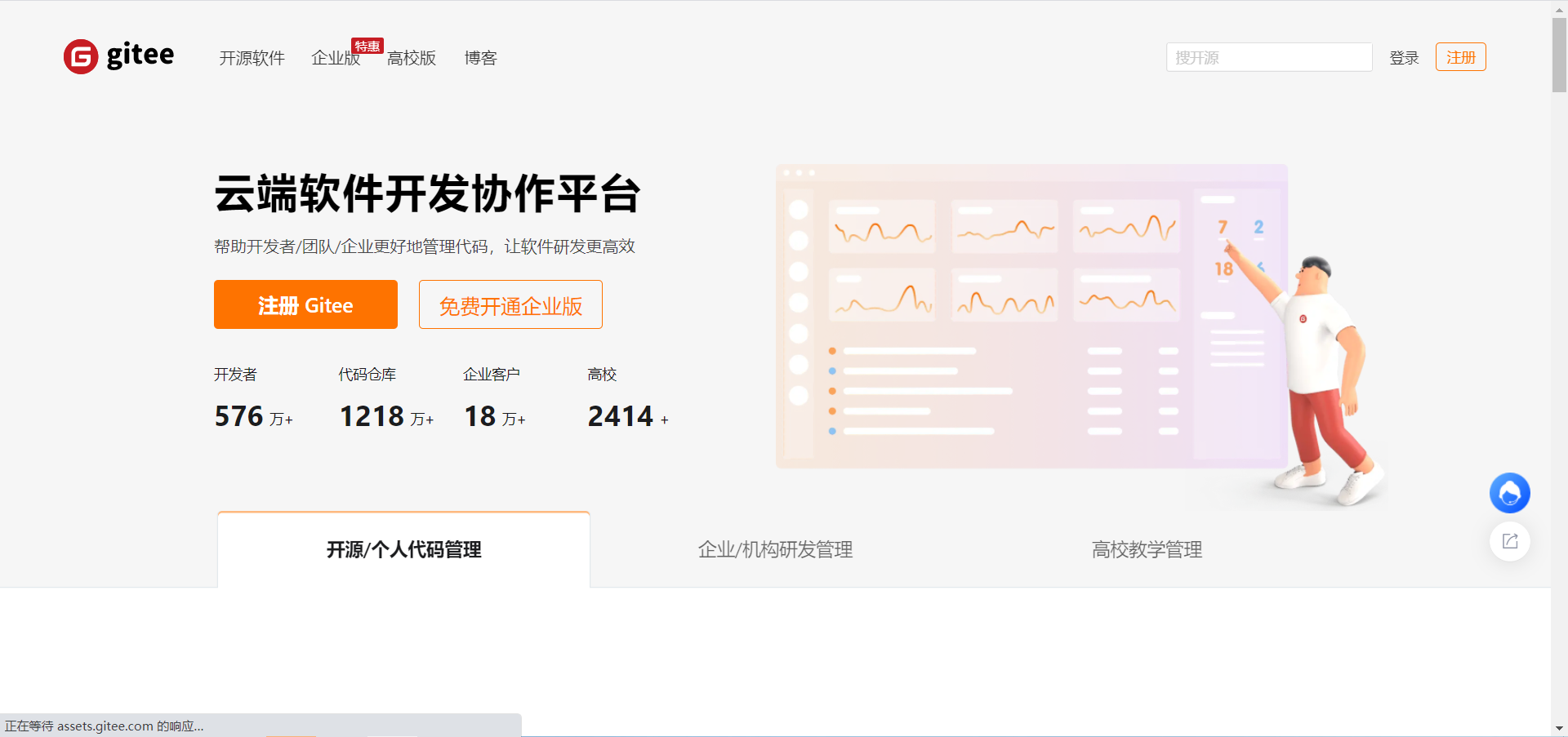Click the 开发者 label
This screenshot has height=737, width=1568.
pyautogui.click(x=235, y=374)
